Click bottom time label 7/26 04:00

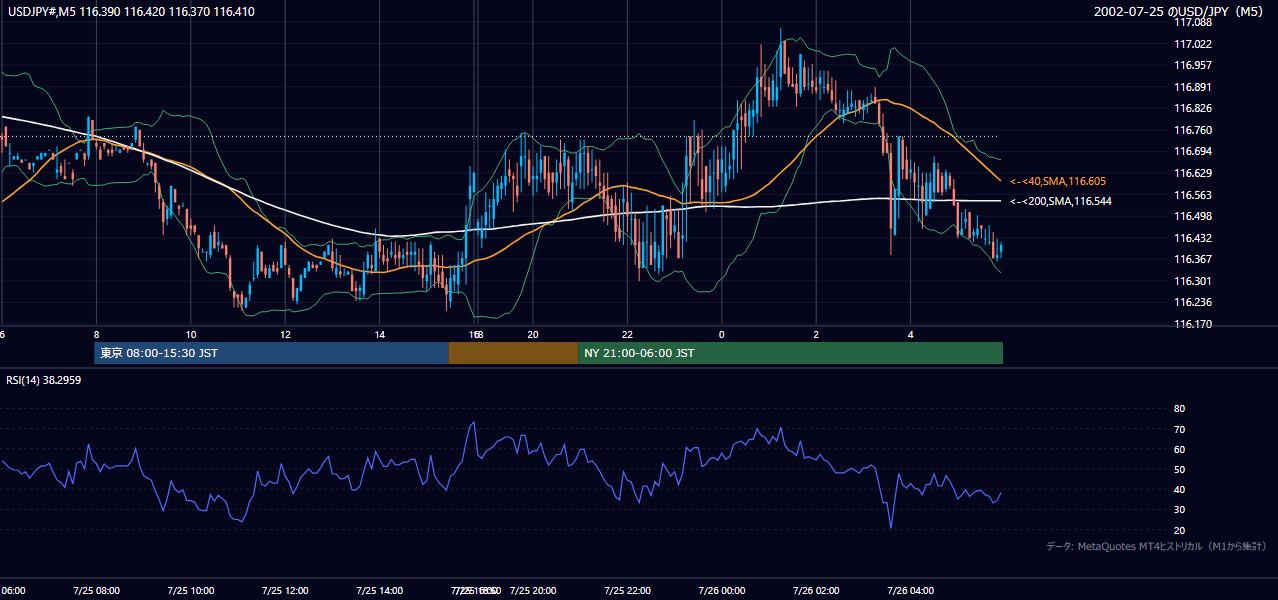coord(910,590)
